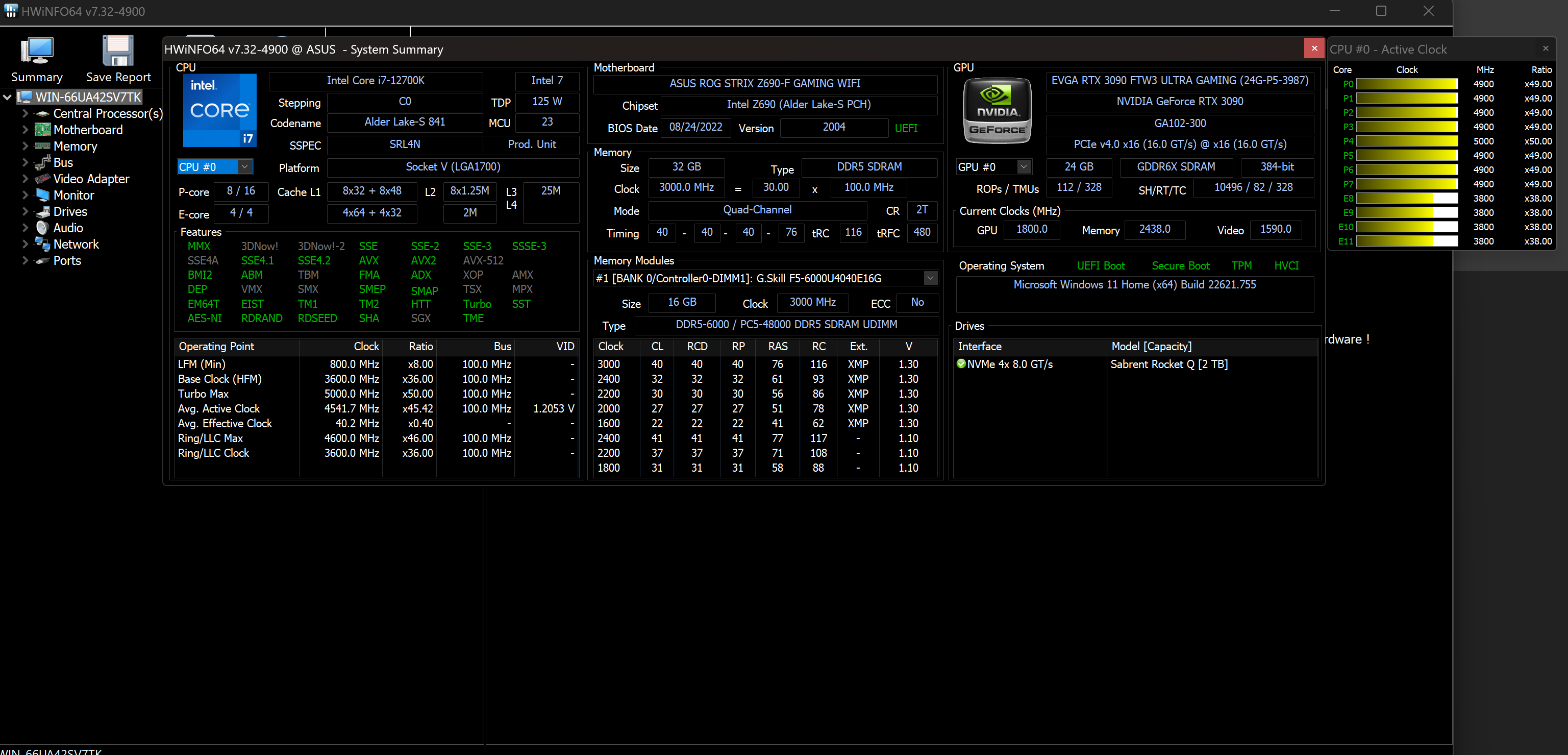
Task: Select the Motherboard tree icon
Action: tap(43, 130)
